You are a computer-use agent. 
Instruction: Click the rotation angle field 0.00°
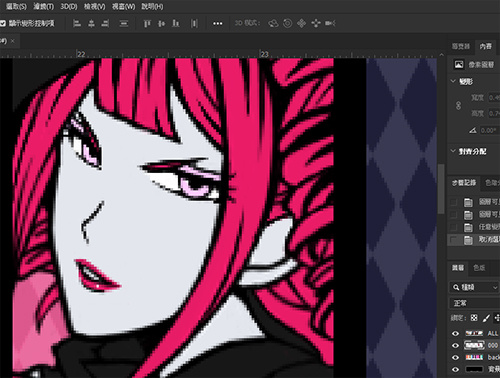(489, 130)
